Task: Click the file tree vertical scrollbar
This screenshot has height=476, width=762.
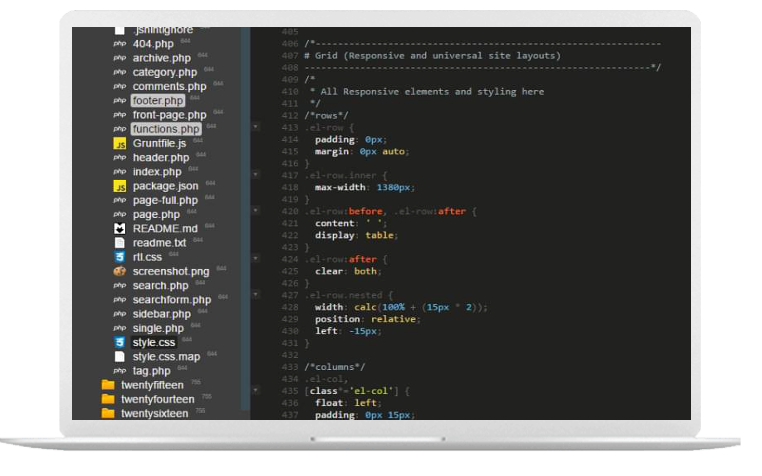Action: [245, 219]
